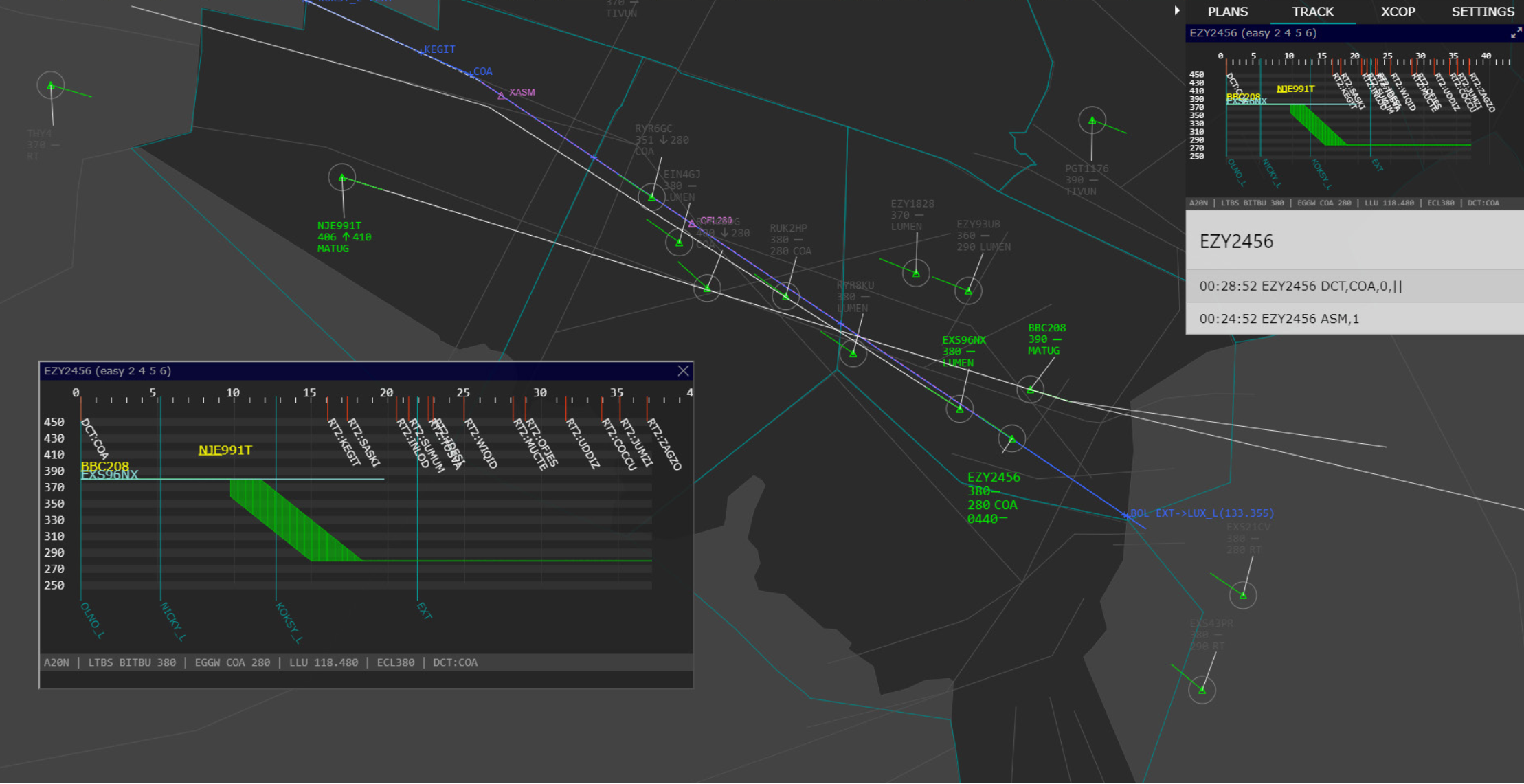Click the BBC208 aircraft target symbol
This screenshot has width=1524, height=784.
(x=1030, y=390)
